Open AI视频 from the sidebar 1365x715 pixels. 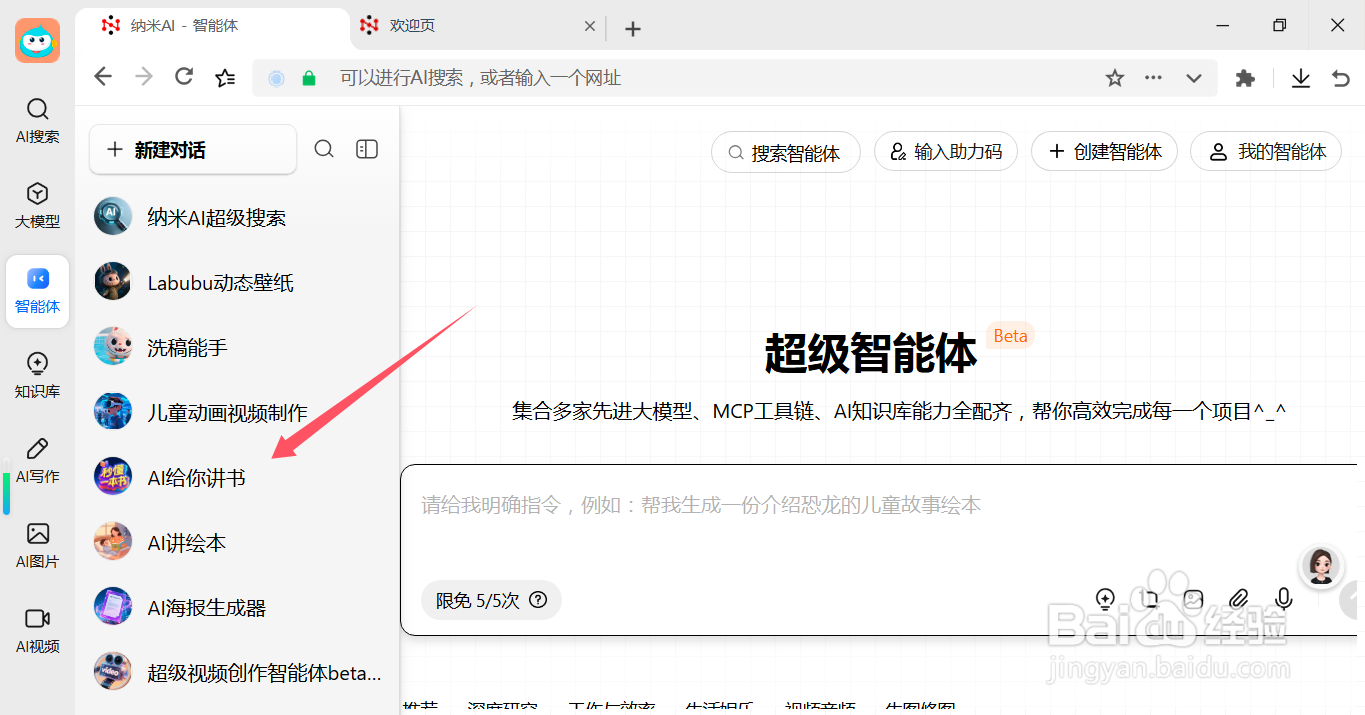point(37,630)
